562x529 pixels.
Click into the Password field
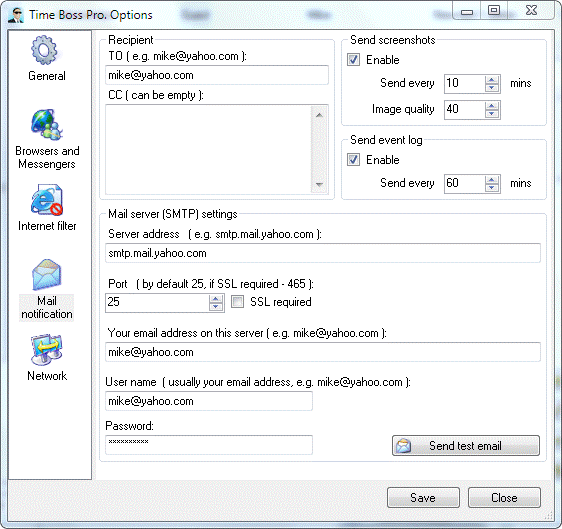tap(209, 445)
